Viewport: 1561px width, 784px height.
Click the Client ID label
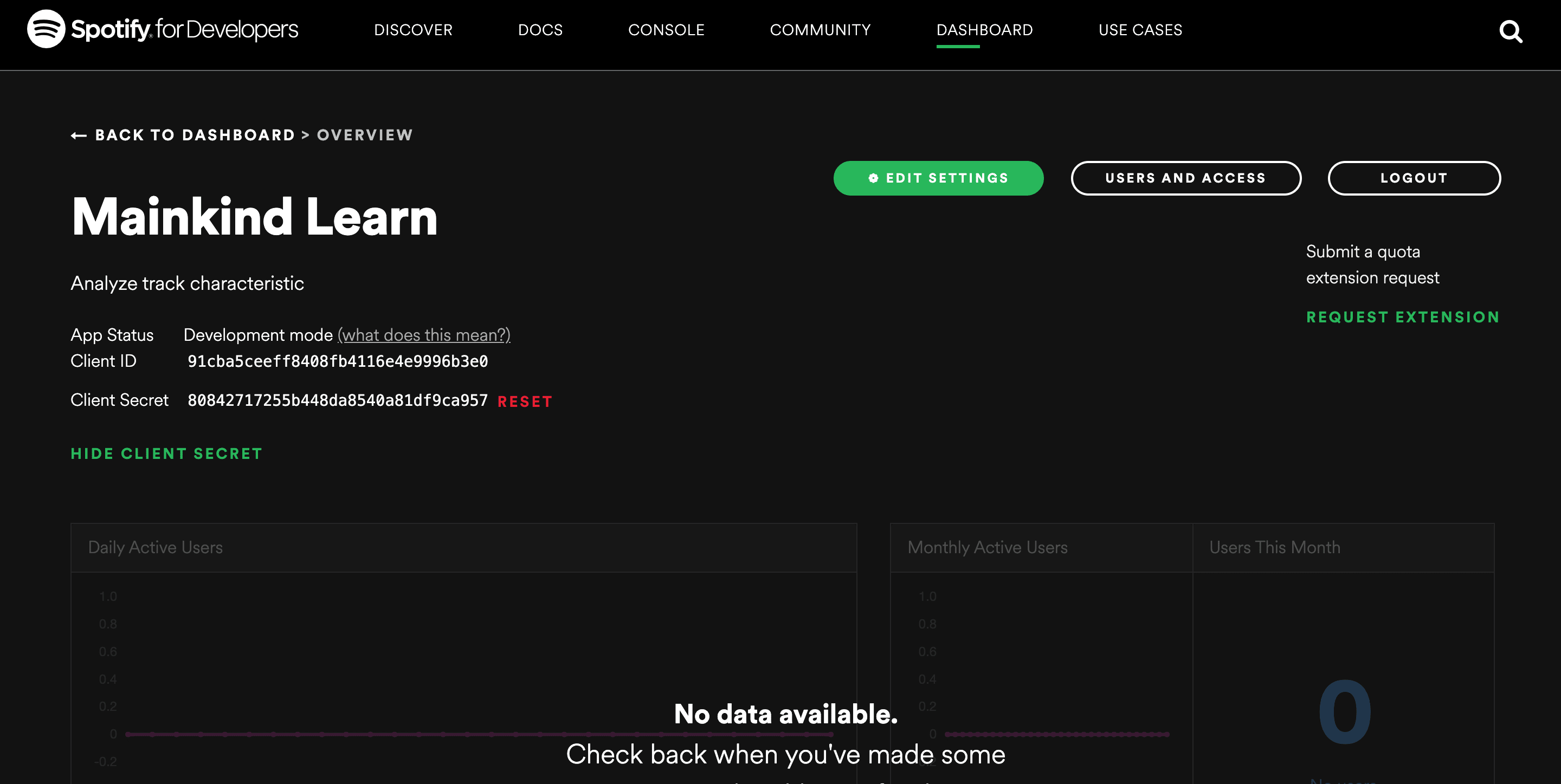(x=104, y=361)
